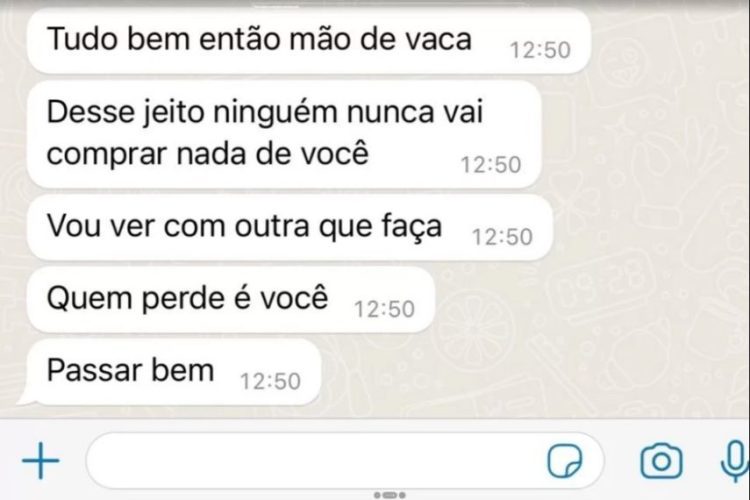Select the 'Desse jeito ninguém nunca vai' message
Viewport: 750px width, 500px height.
[284, 134]
